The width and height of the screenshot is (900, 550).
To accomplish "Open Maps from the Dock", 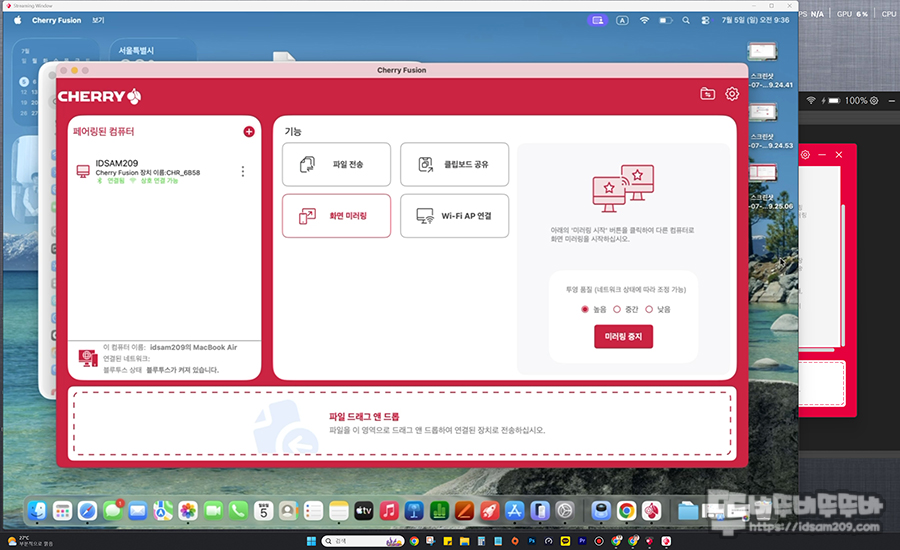I will click(163, 510).
